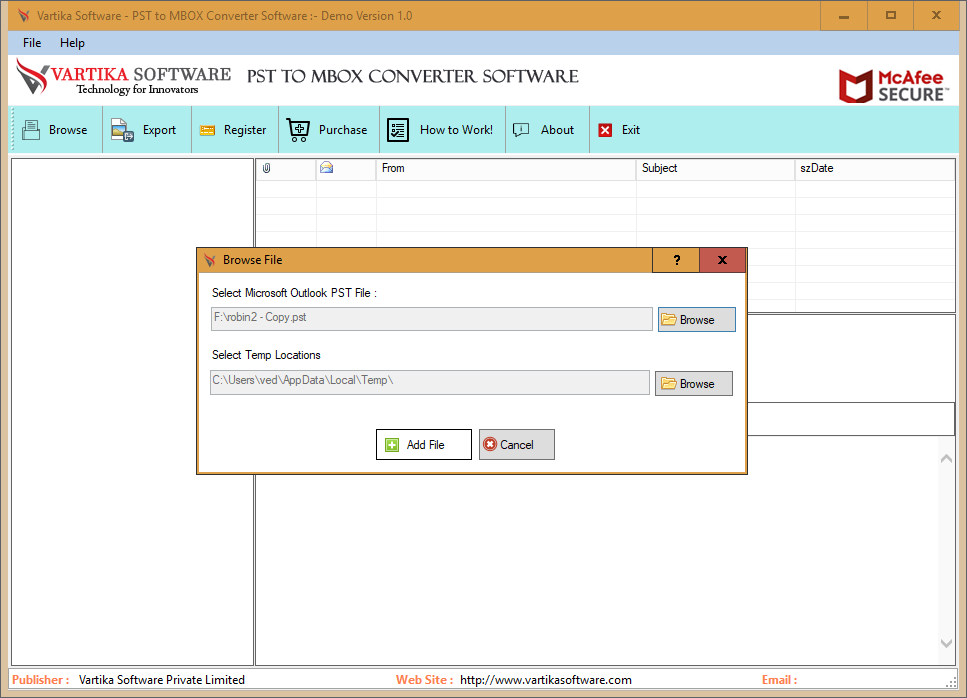
Task: Click the PST file path field
Action: point(432,319)
